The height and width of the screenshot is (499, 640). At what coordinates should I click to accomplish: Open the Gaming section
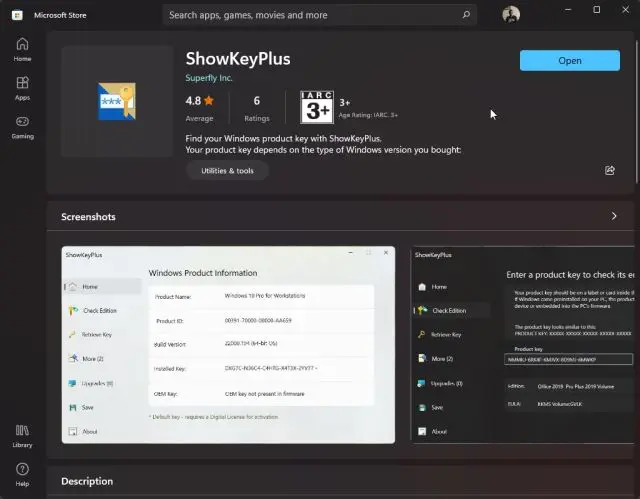click(x=22, y=127)
